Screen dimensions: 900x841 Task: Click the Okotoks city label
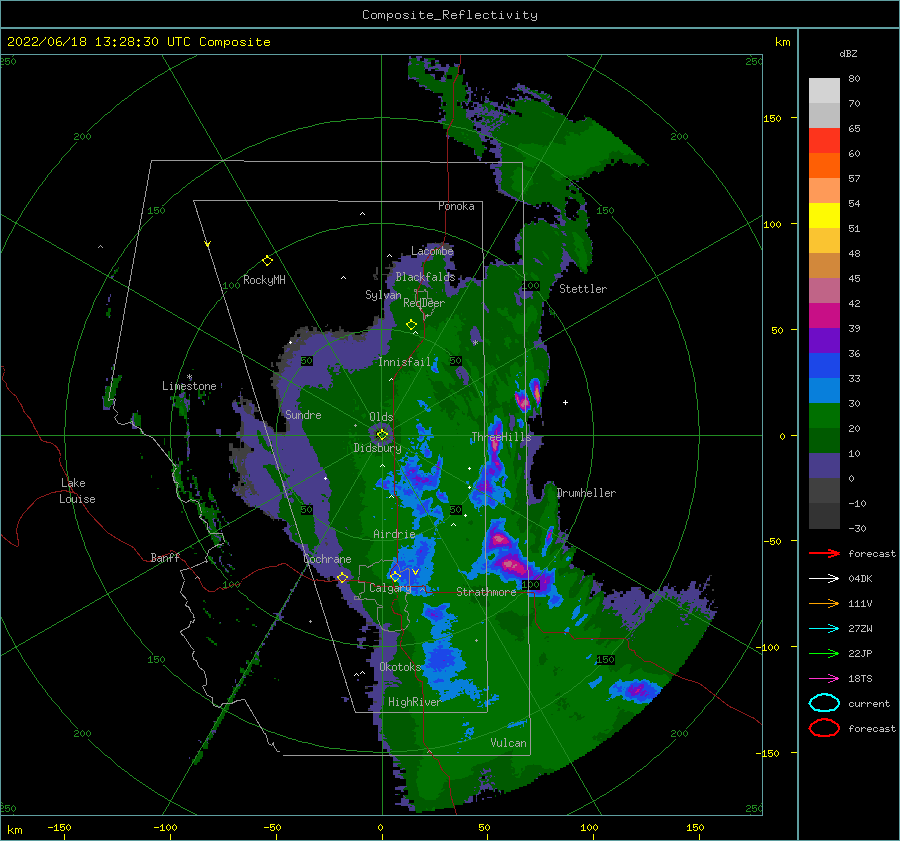pos(400,666)
